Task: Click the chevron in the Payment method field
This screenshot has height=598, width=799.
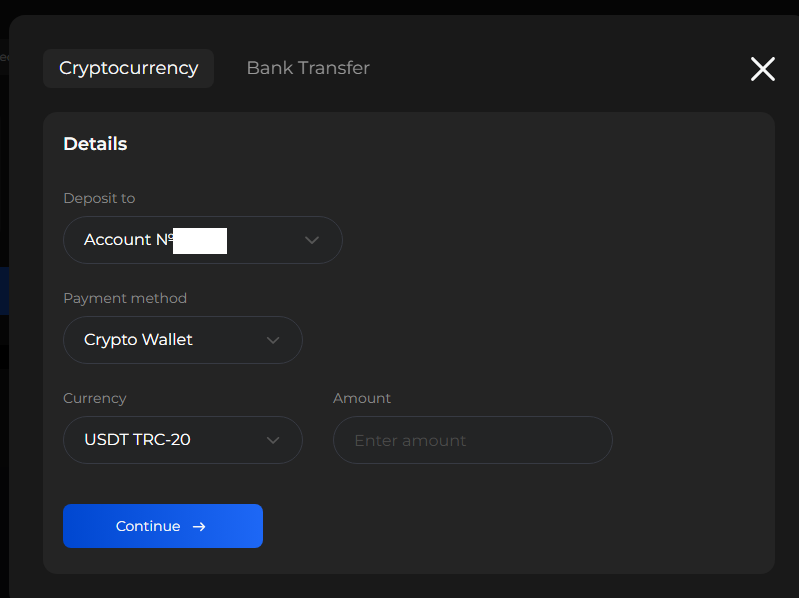Action: 273,340
